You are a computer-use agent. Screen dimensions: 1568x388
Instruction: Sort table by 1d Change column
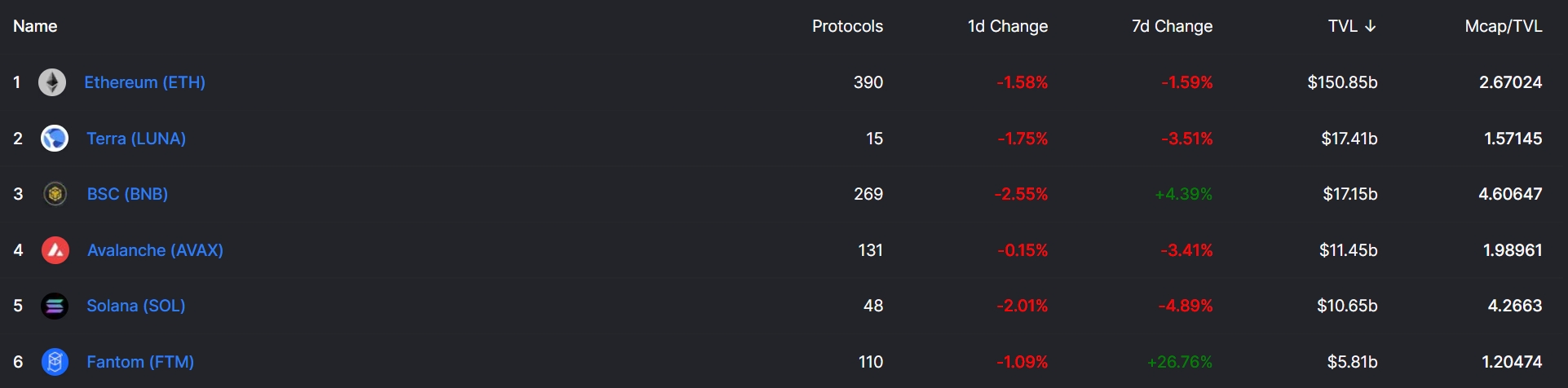[1007, 26]
